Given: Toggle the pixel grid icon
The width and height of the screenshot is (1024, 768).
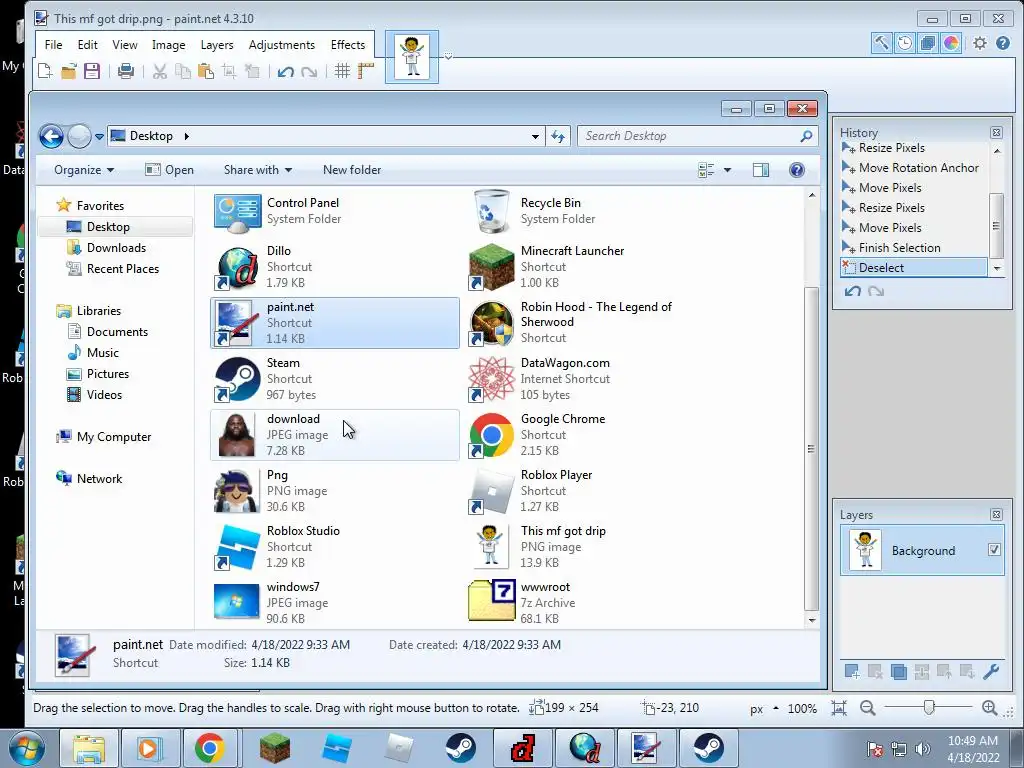Looking at the screenshot, I should (342, 71).
